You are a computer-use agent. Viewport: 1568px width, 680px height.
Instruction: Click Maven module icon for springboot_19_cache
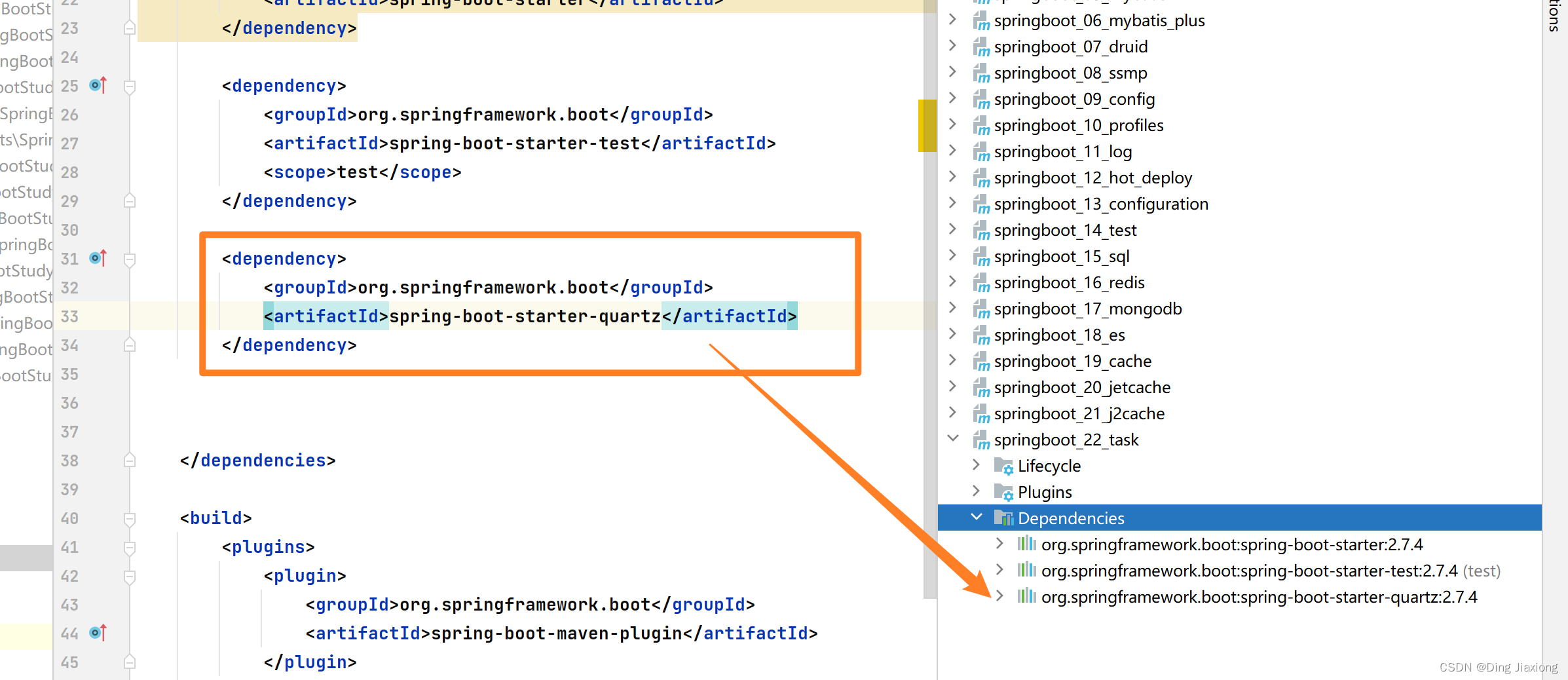[x=981, y=362]
